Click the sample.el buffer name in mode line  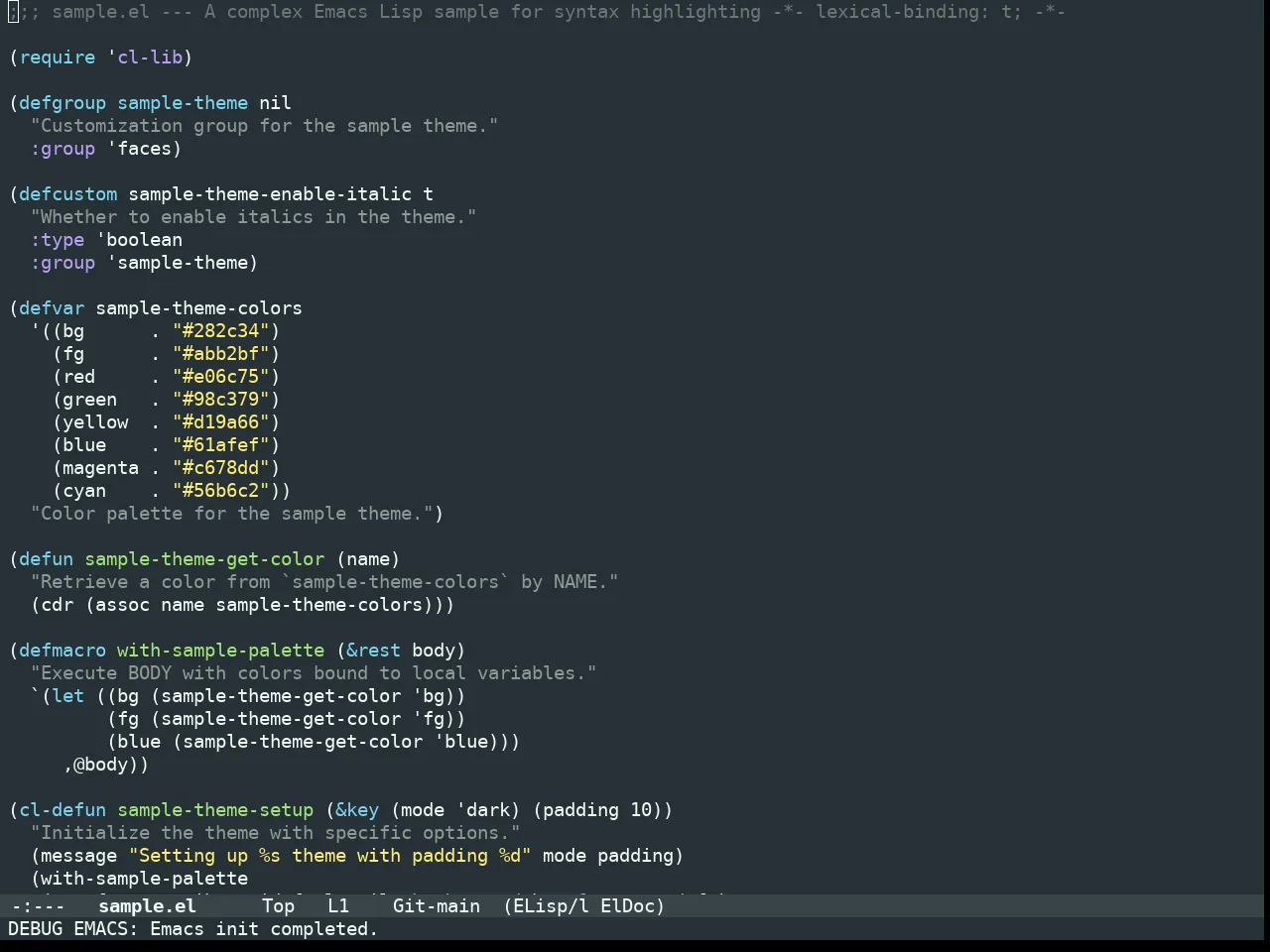(x=147, y=905)
